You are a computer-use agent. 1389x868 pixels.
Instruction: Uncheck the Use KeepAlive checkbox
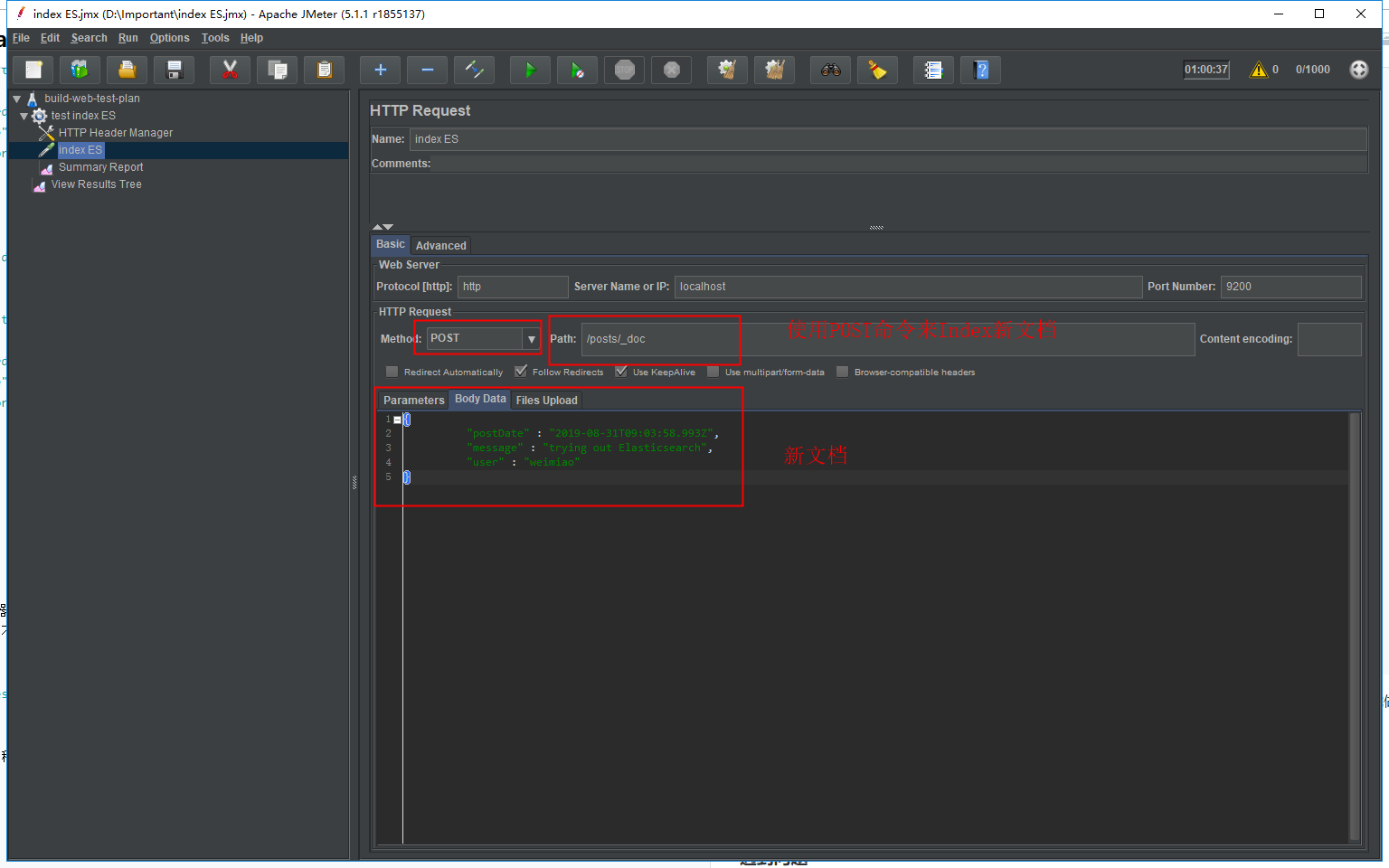tap(620, 372)
